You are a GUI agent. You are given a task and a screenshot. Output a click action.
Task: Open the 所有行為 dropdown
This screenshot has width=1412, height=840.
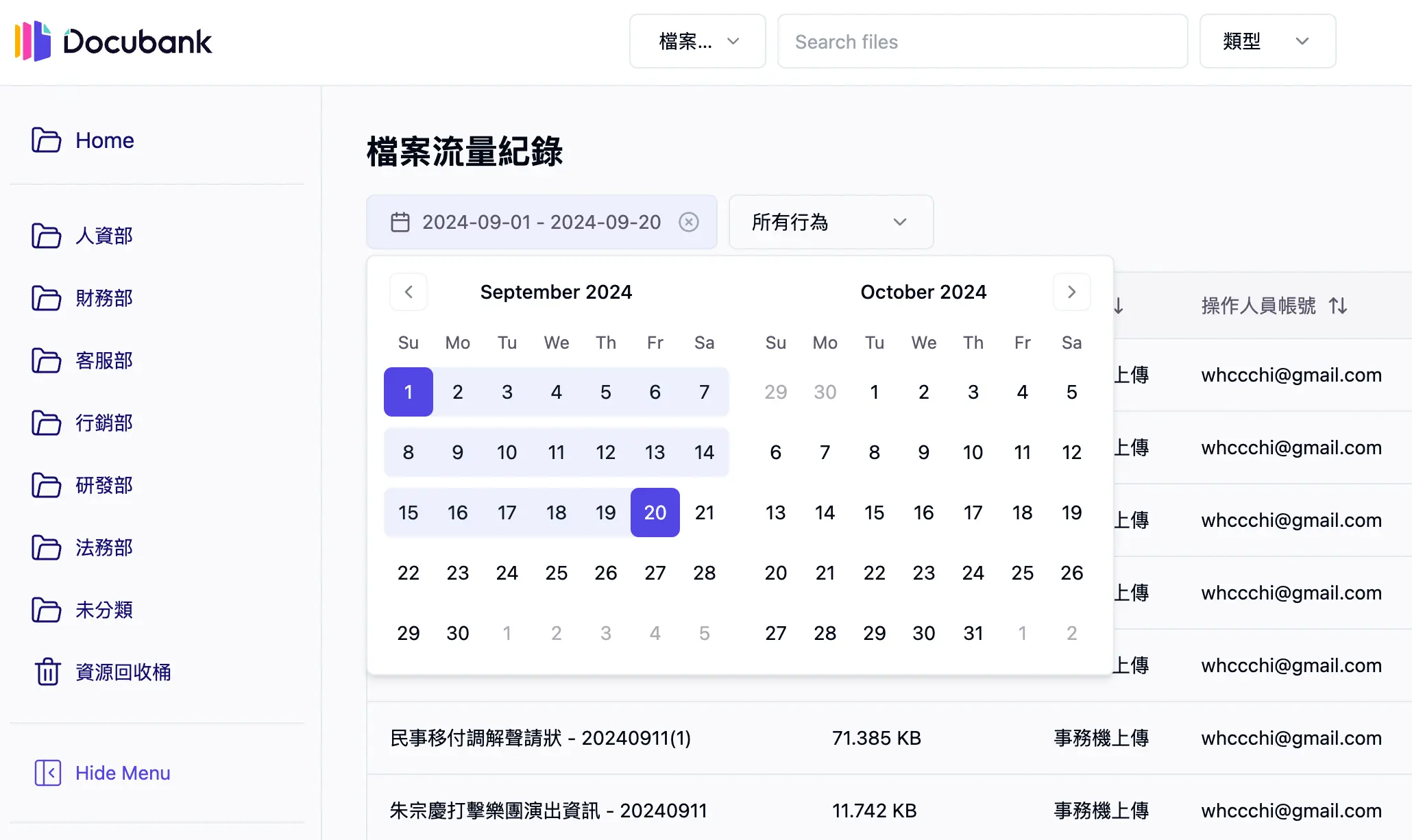click(x=831, y=222)
